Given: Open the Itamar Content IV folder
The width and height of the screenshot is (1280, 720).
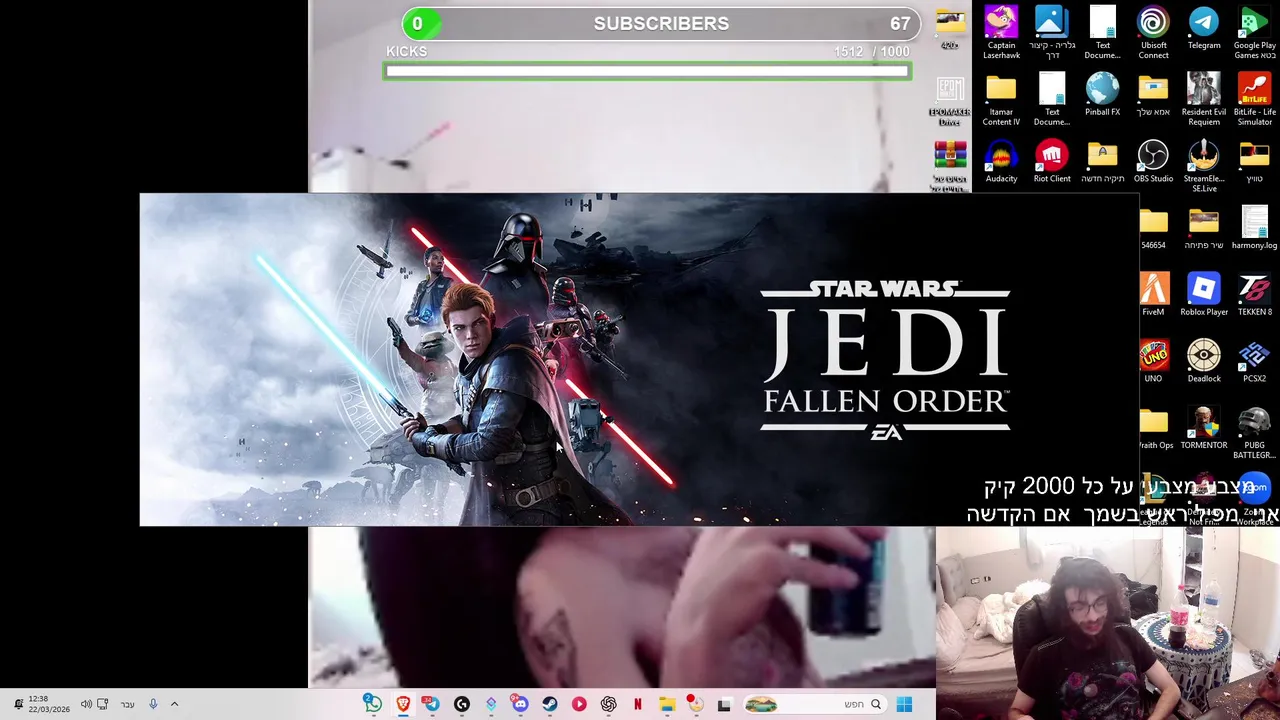Looking at the screenshot, I should (x=1001, y=99).
